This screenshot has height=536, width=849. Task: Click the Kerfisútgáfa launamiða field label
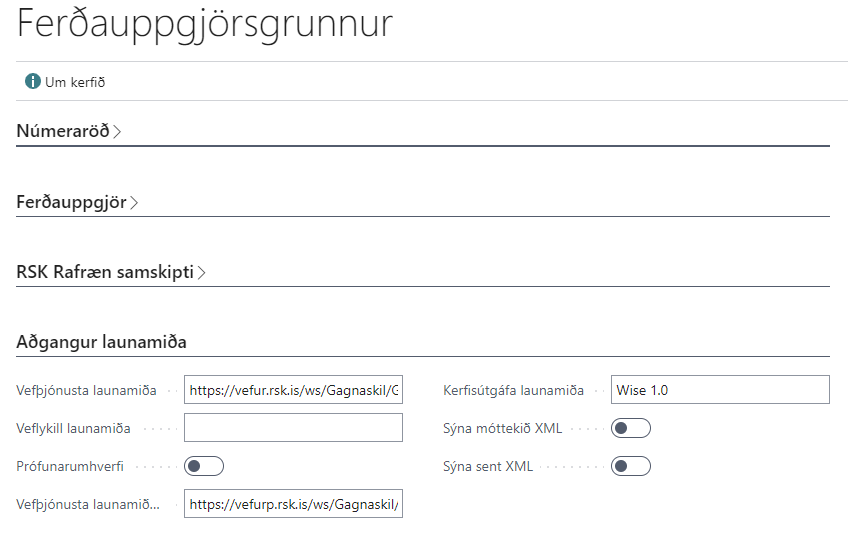[x=514, y=390]
